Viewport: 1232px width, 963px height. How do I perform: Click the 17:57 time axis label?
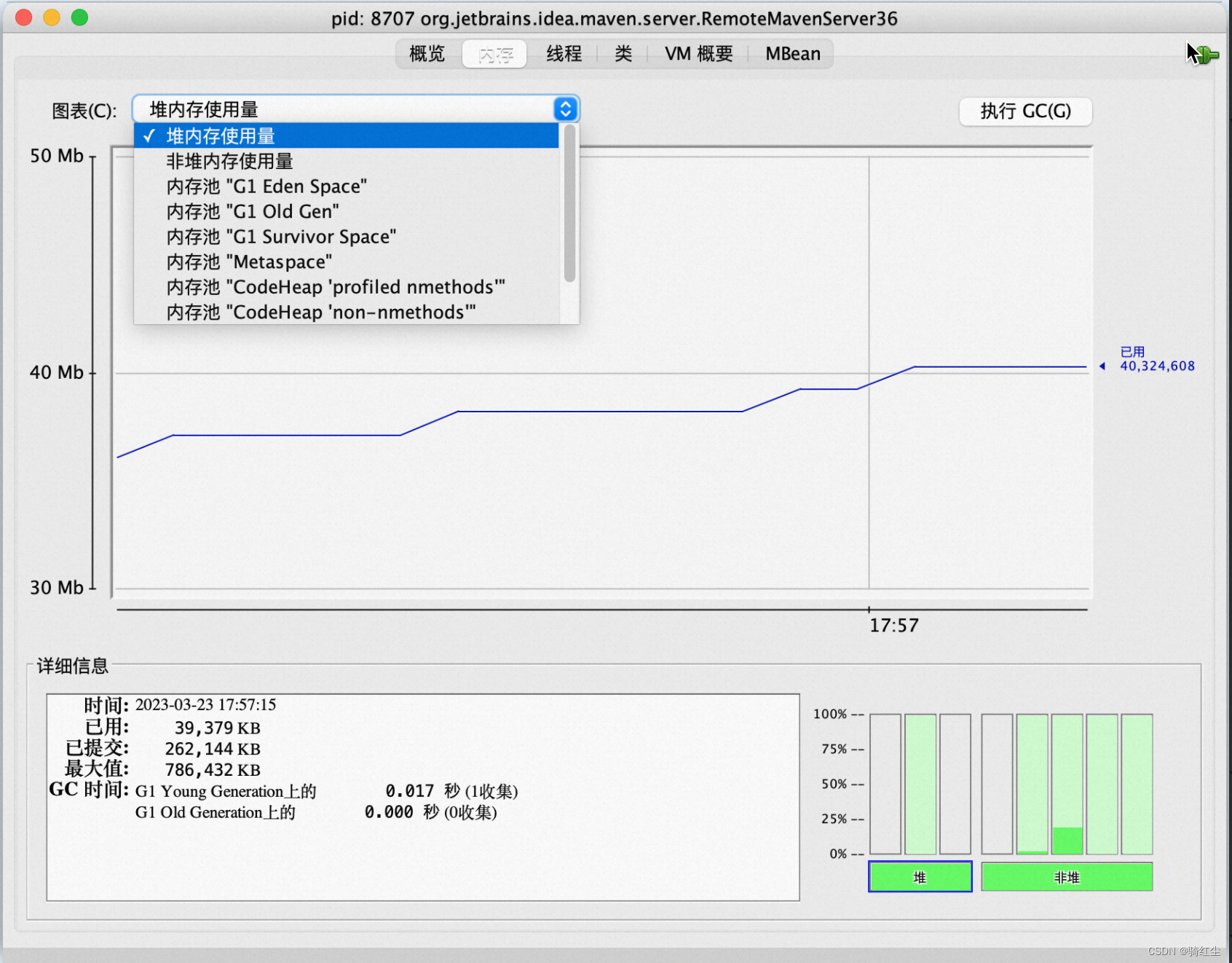894,625
